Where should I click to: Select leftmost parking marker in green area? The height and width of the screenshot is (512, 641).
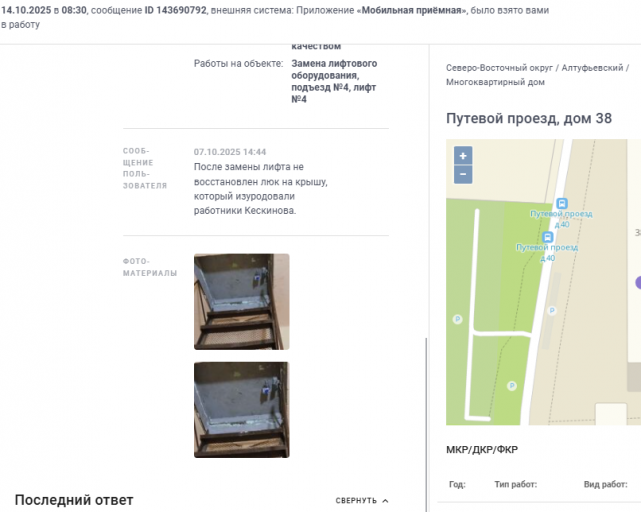pyautogui.click(x=457, y=319)
